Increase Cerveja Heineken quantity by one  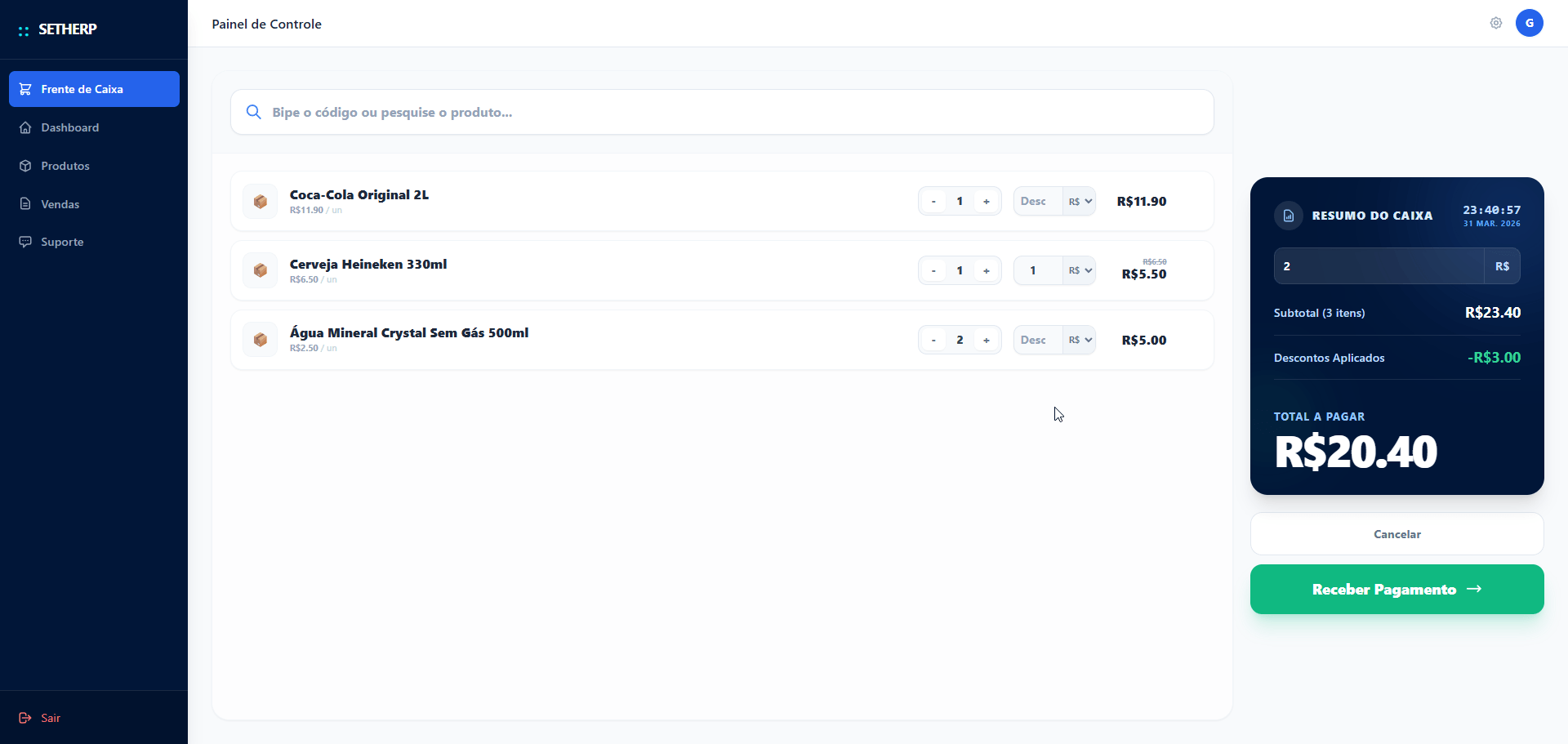click(x=987, y=270)
